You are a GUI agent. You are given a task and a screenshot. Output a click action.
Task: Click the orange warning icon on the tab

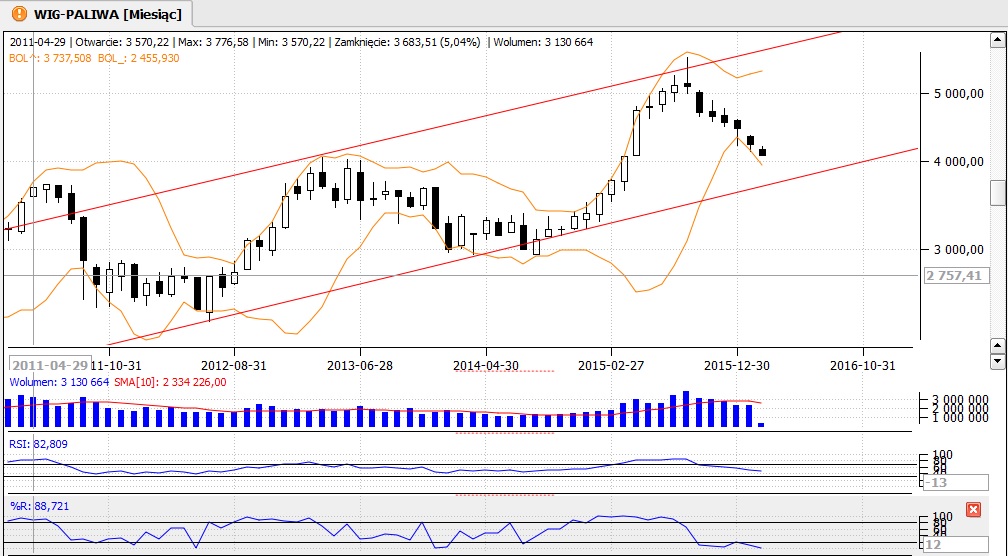[20, 13]
